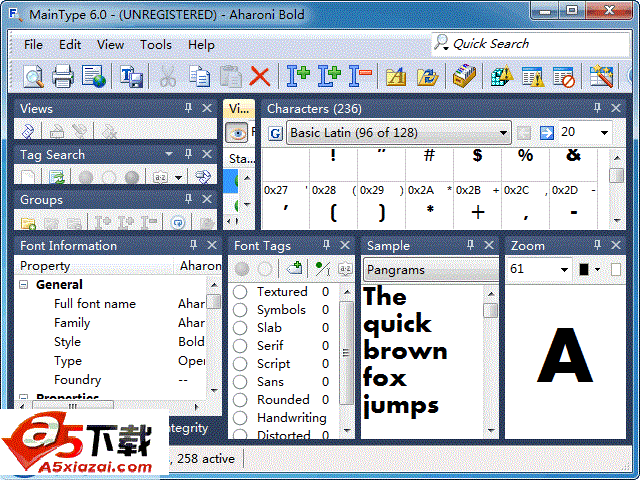Click the report warning toolbar icon
This screenshot has width=640, height=480.
point(533,76)
